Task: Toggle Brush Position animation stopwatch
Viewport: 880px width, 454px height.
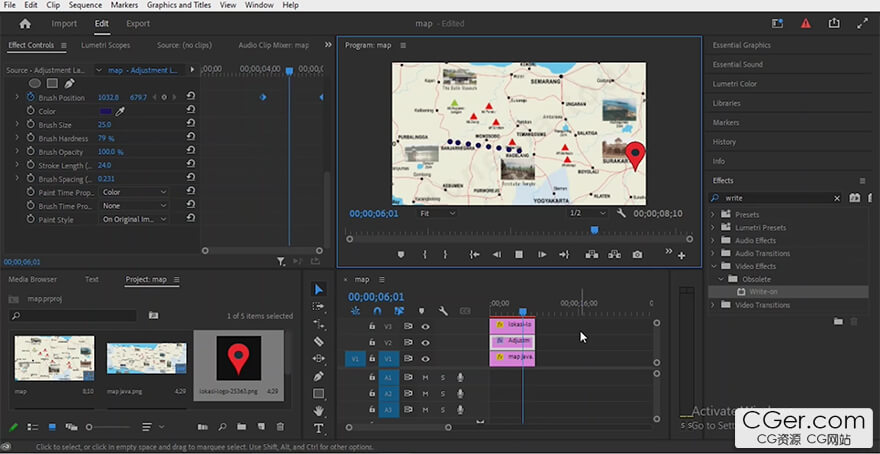Action: tap(30, 97)
